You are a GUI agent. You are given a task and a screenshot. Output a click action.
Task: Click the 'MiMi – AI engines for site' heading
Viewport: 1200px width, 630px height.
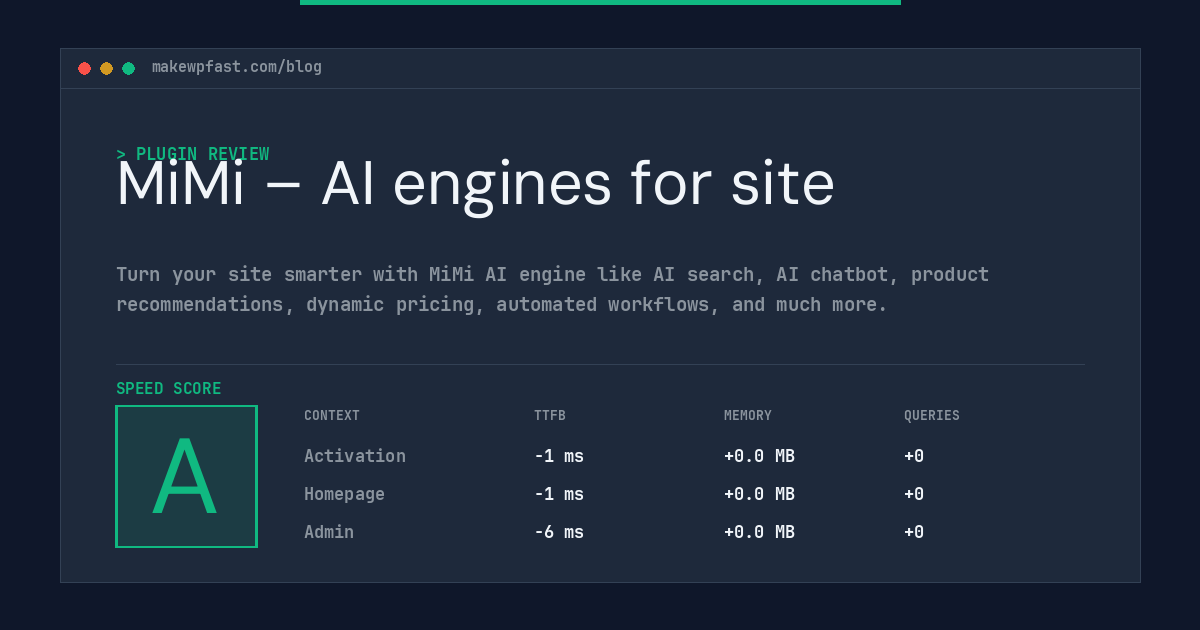(x=475, y=184)
